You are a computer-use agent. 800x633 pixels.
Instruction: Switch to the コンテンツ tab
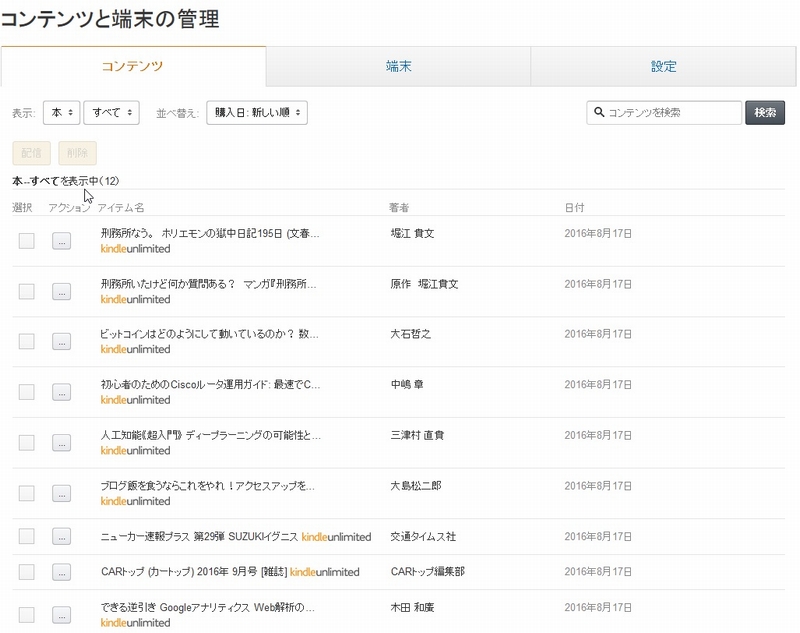[x=133, y=66]
